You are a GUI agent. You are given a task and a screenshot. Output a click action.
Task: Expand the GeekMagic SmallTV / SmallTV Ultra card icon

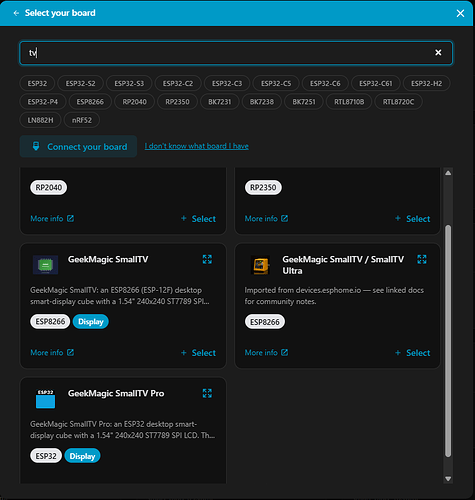coord(422,259)
